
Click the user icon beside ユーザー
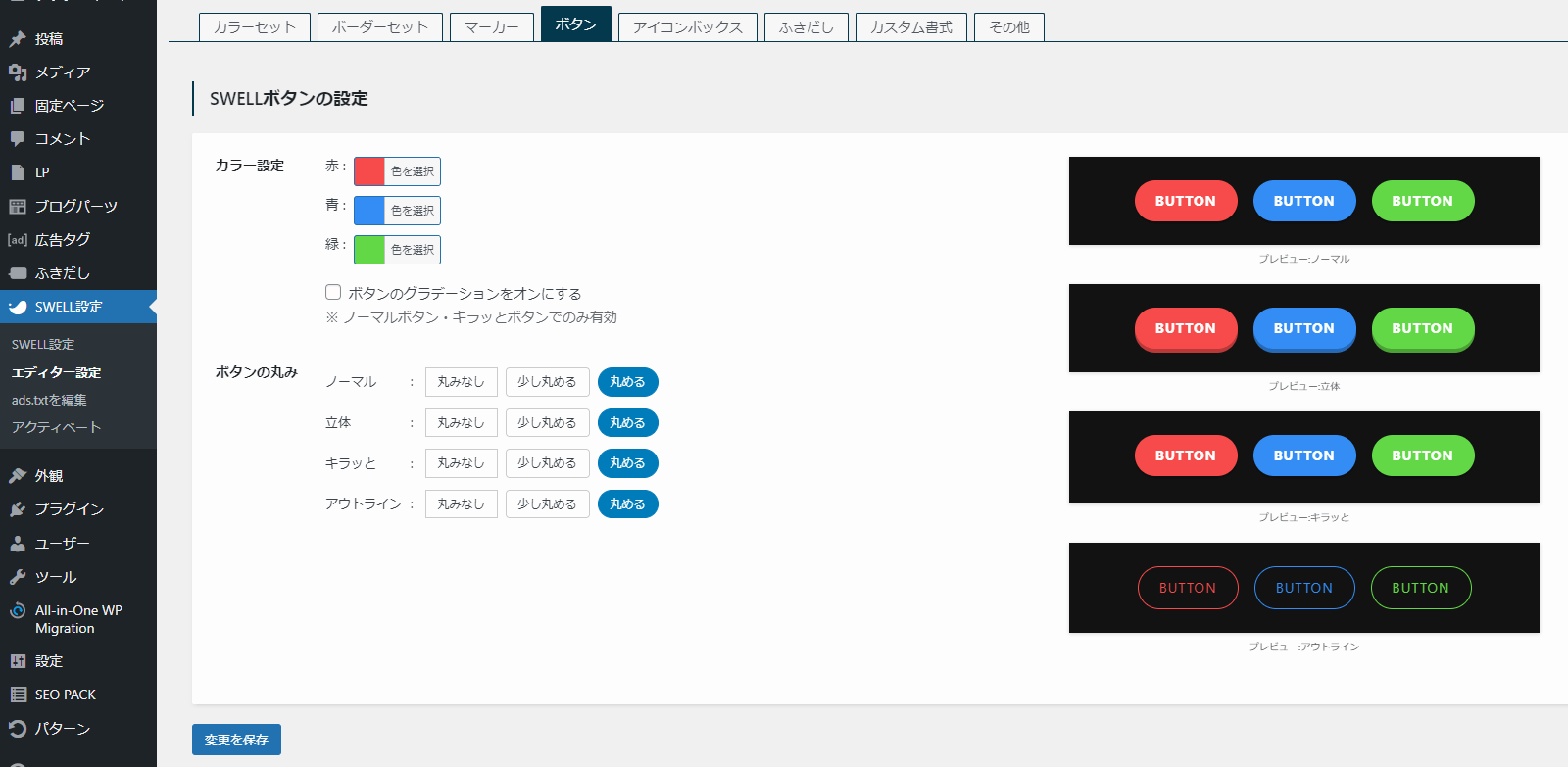point(18,544)
